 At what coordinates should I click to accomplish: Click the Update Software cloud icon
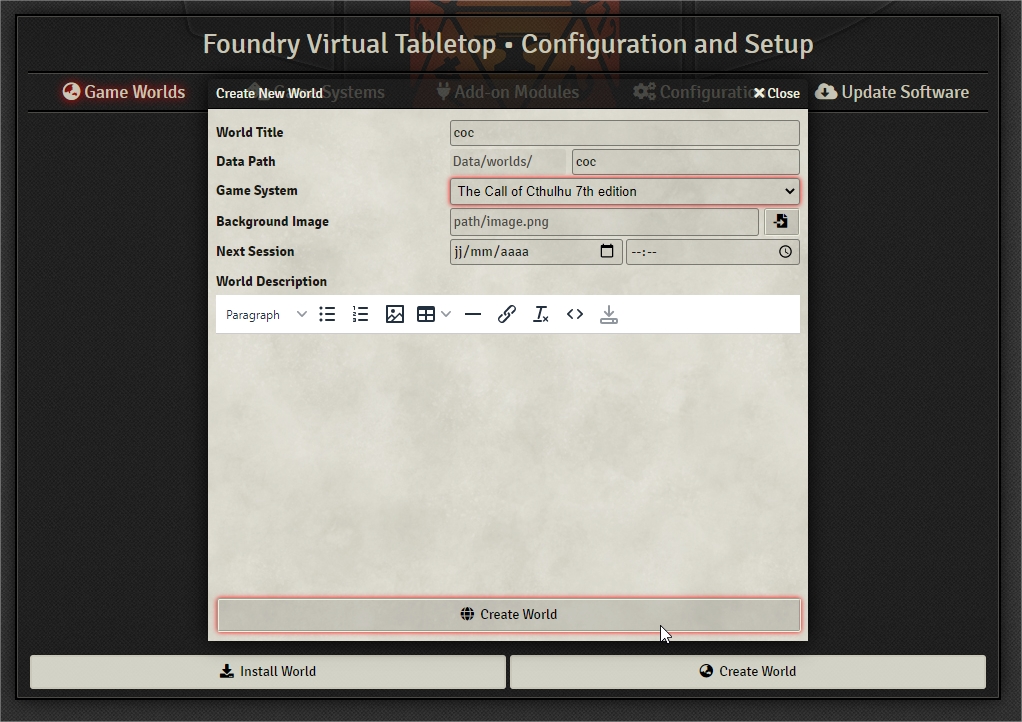(x=826, y=92)
